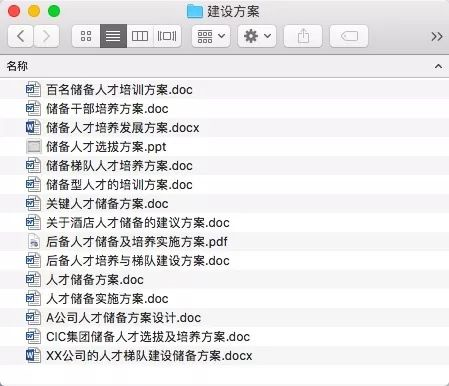This screenshot has width=449, height=386.
Task: Go back with the left arrow button
Action: coord(20,36)
